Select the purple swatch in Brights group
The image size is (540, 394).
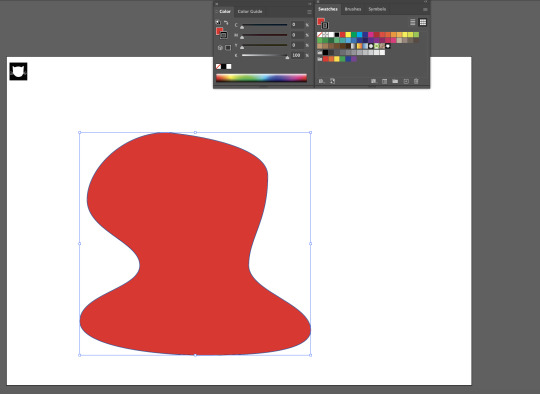[x=354, y=59]
